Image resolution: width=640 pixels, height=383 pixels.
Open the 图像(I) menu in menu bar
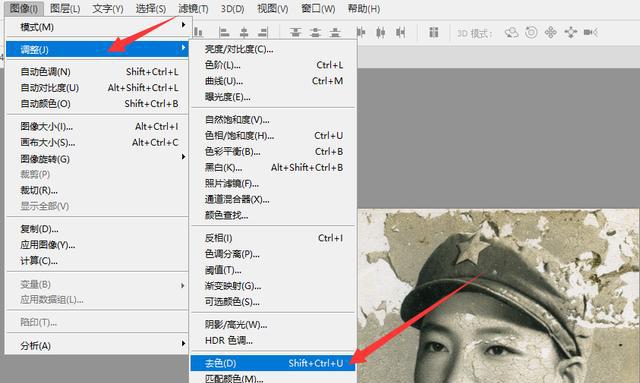point(24,8)
